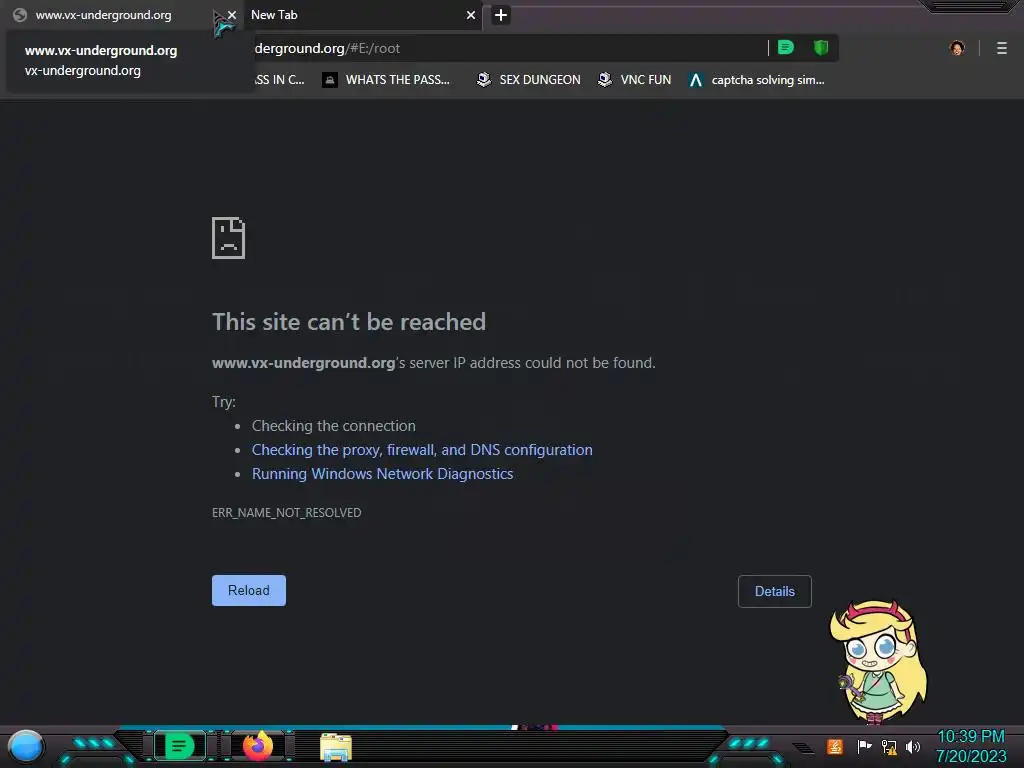The image size is (1024, 768).
Task: Switch to the New Tab tab
Action: click(362, 15)
